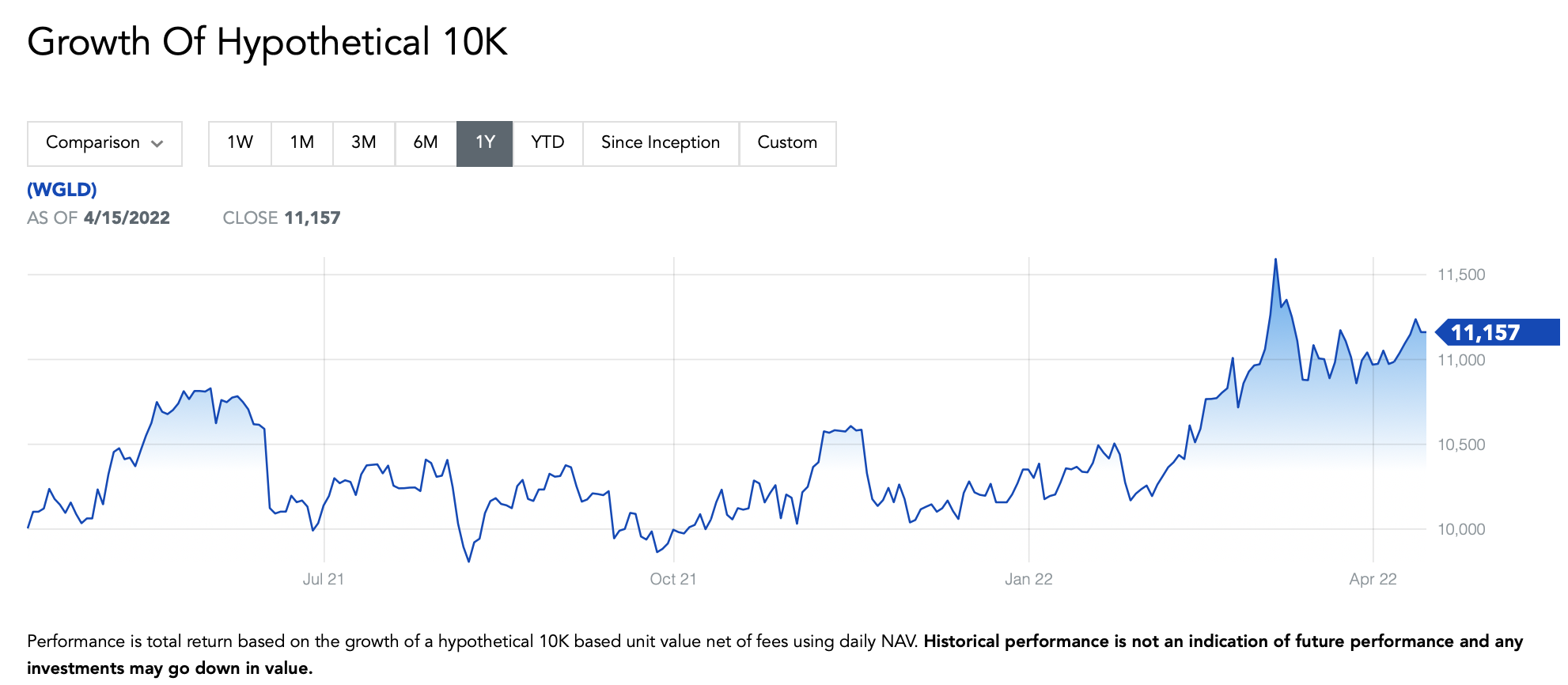
Task: Select the 6M period
Action: click(425, 143)
